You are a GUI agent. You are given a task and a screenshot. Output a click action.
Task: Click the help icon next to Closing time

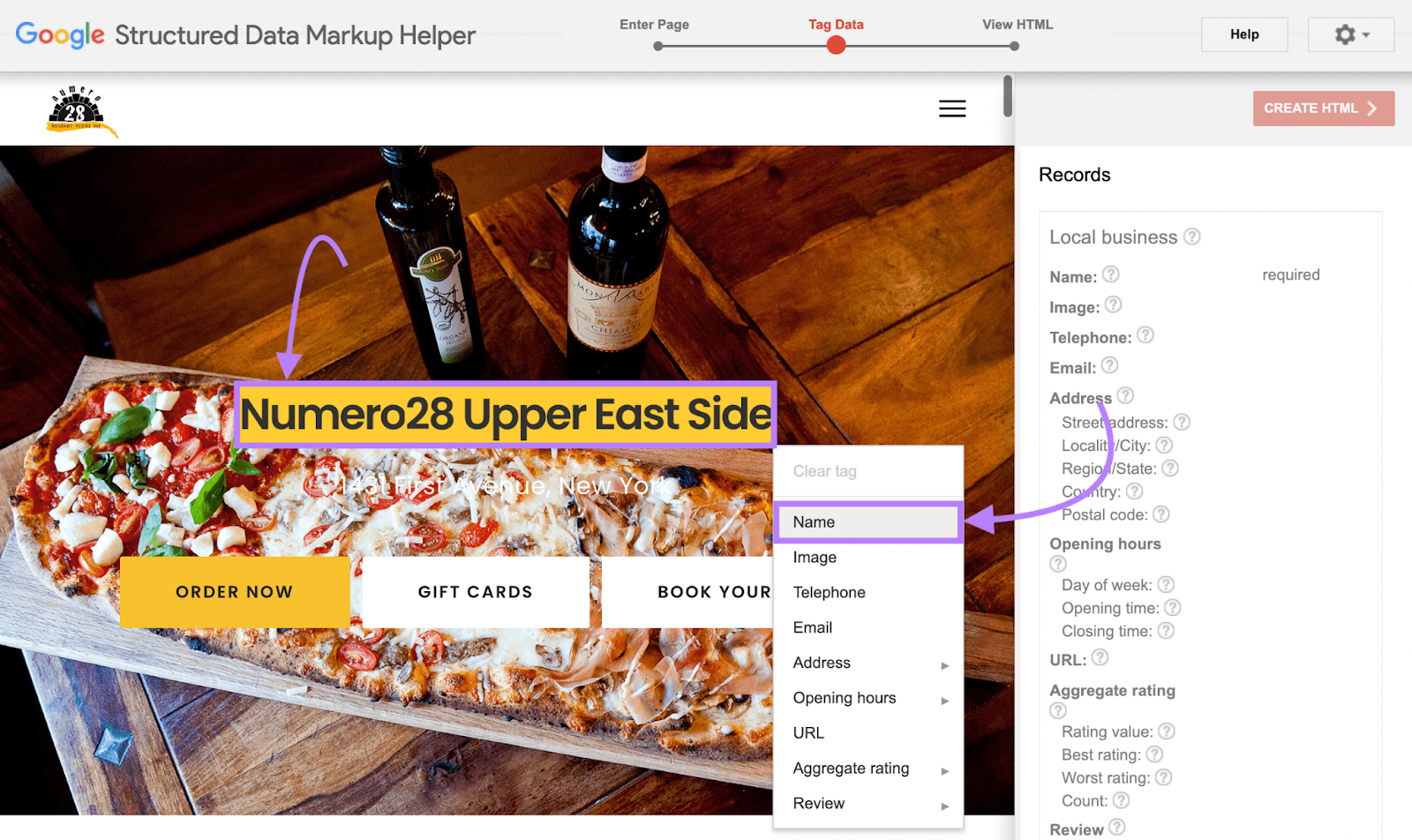coord(1166,630)
